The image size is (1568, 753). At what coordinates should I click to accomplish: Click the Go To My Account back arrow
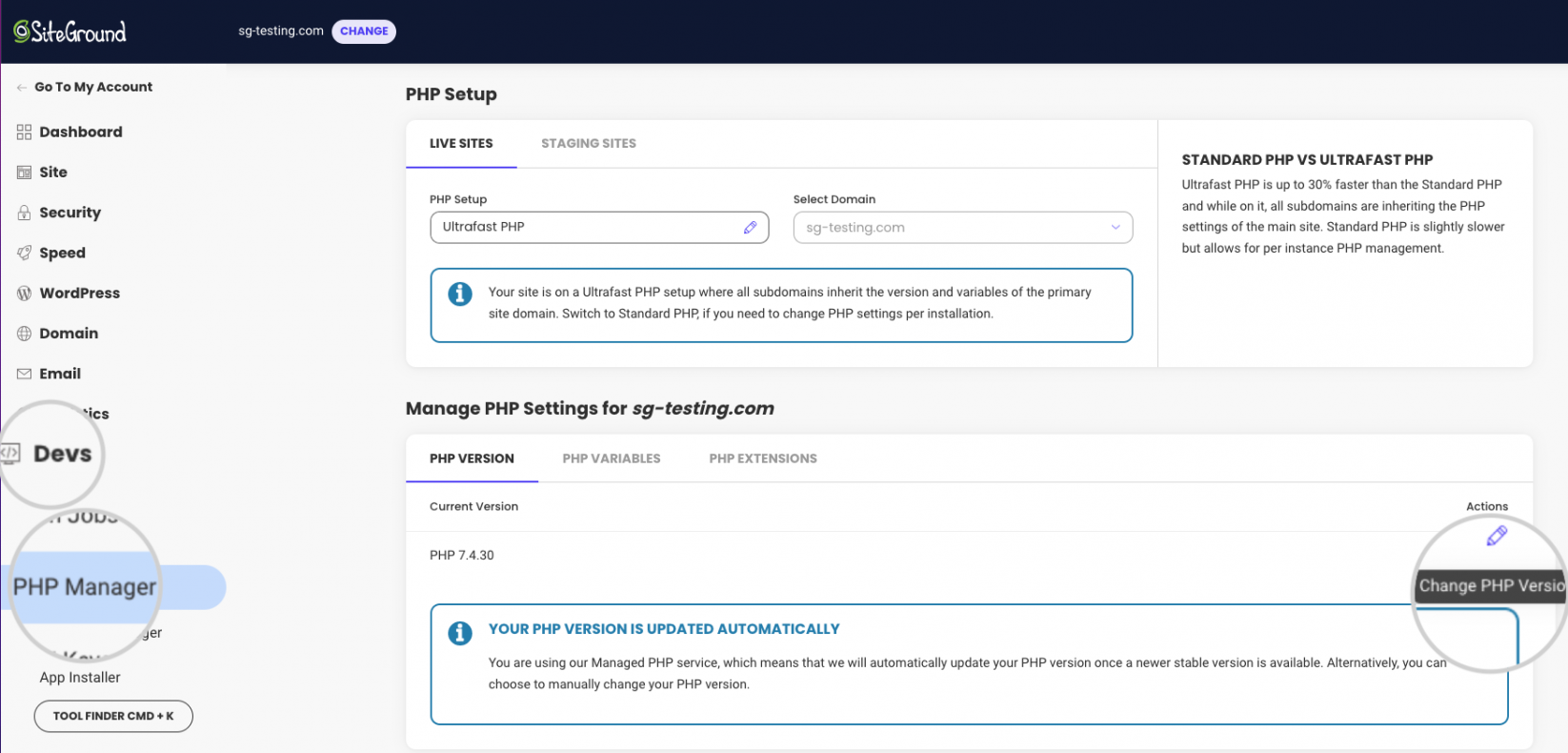point(21,88)
